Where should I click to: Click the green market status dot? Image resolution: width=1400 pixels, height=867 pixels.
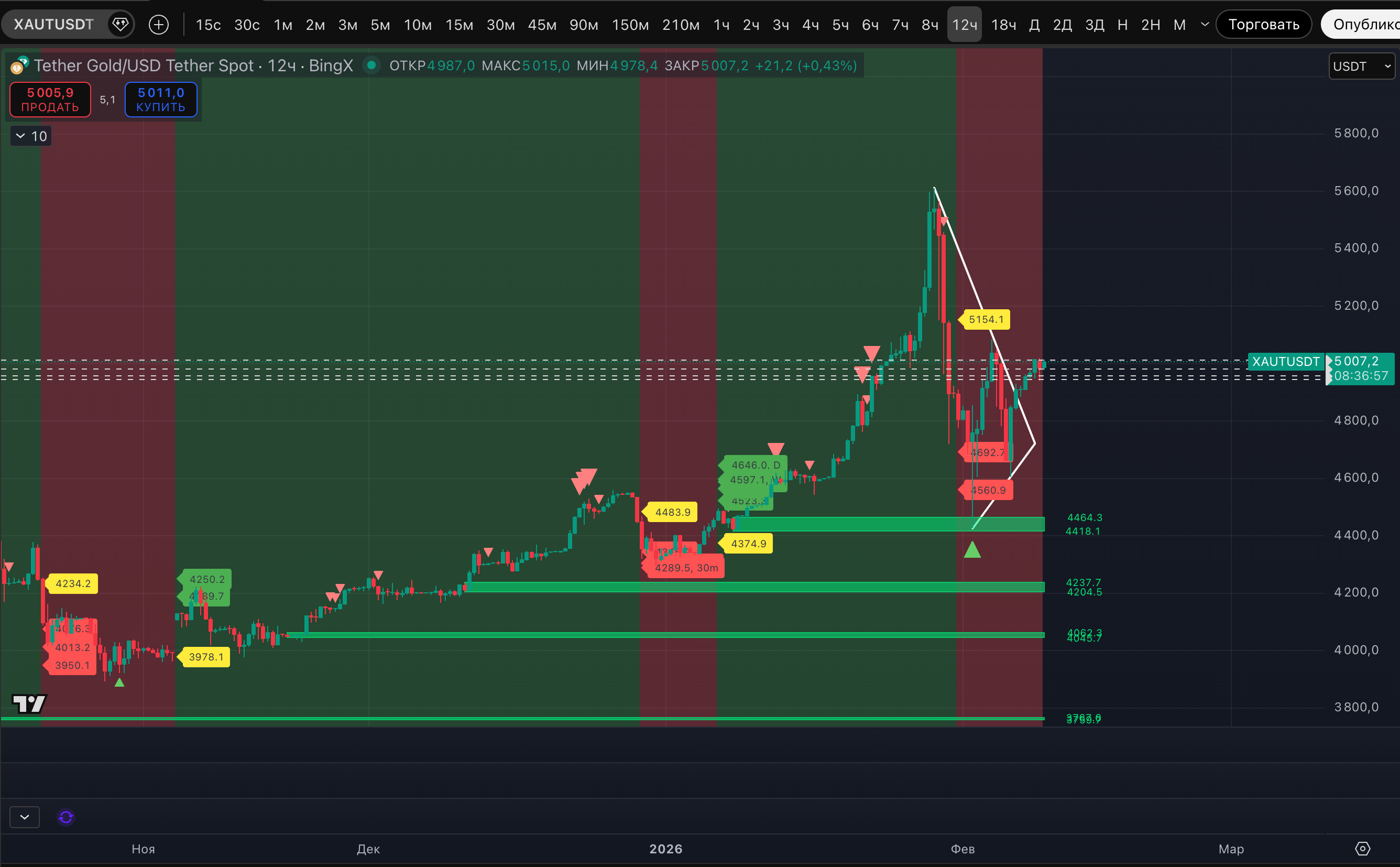point(371,66)
